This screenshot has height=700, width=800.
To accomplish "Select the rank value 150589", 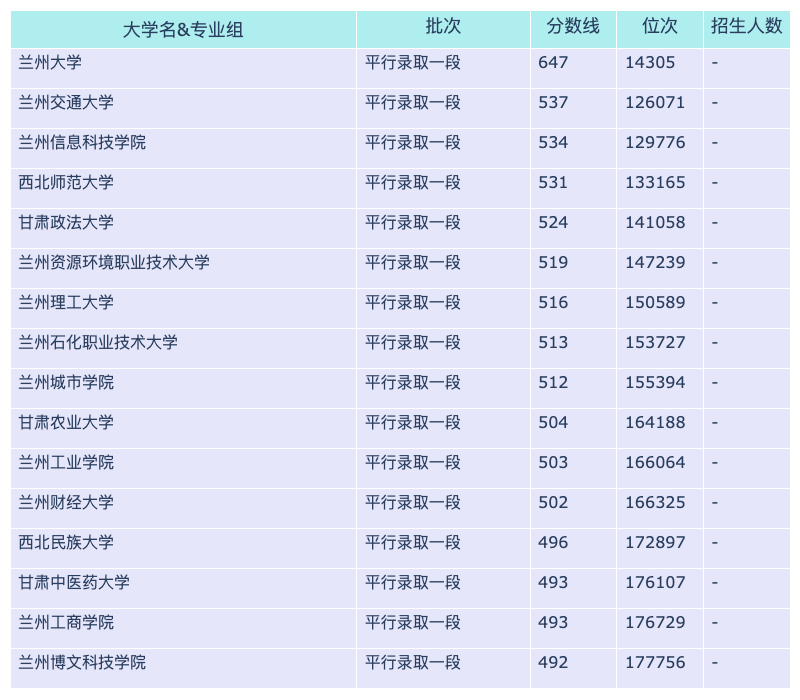I will tap(655, 303).
